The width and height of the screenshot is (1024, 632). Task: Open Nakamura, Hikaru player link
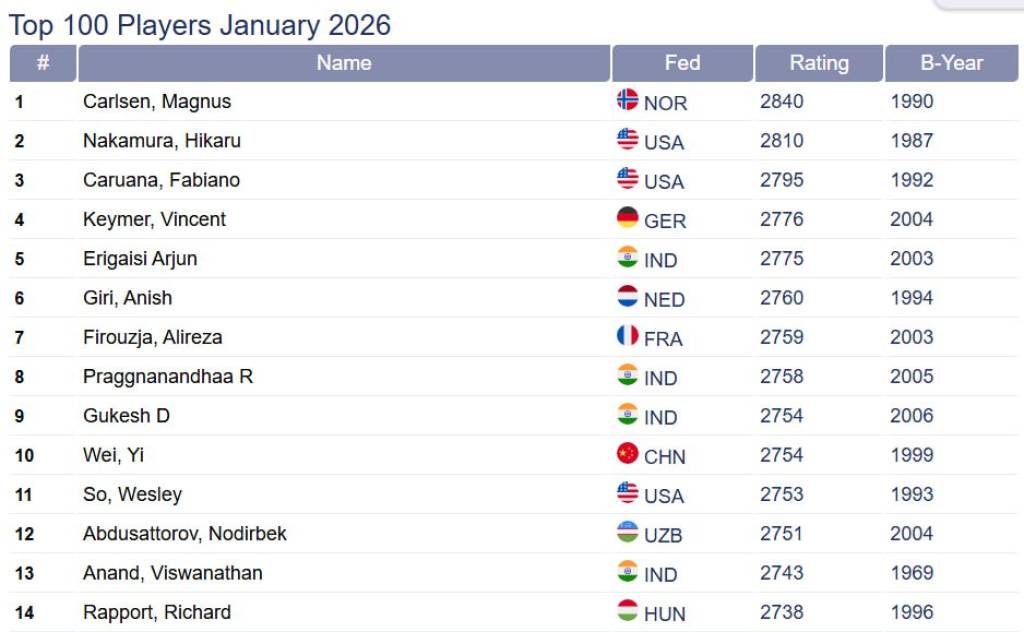click(x=162, y=140)
